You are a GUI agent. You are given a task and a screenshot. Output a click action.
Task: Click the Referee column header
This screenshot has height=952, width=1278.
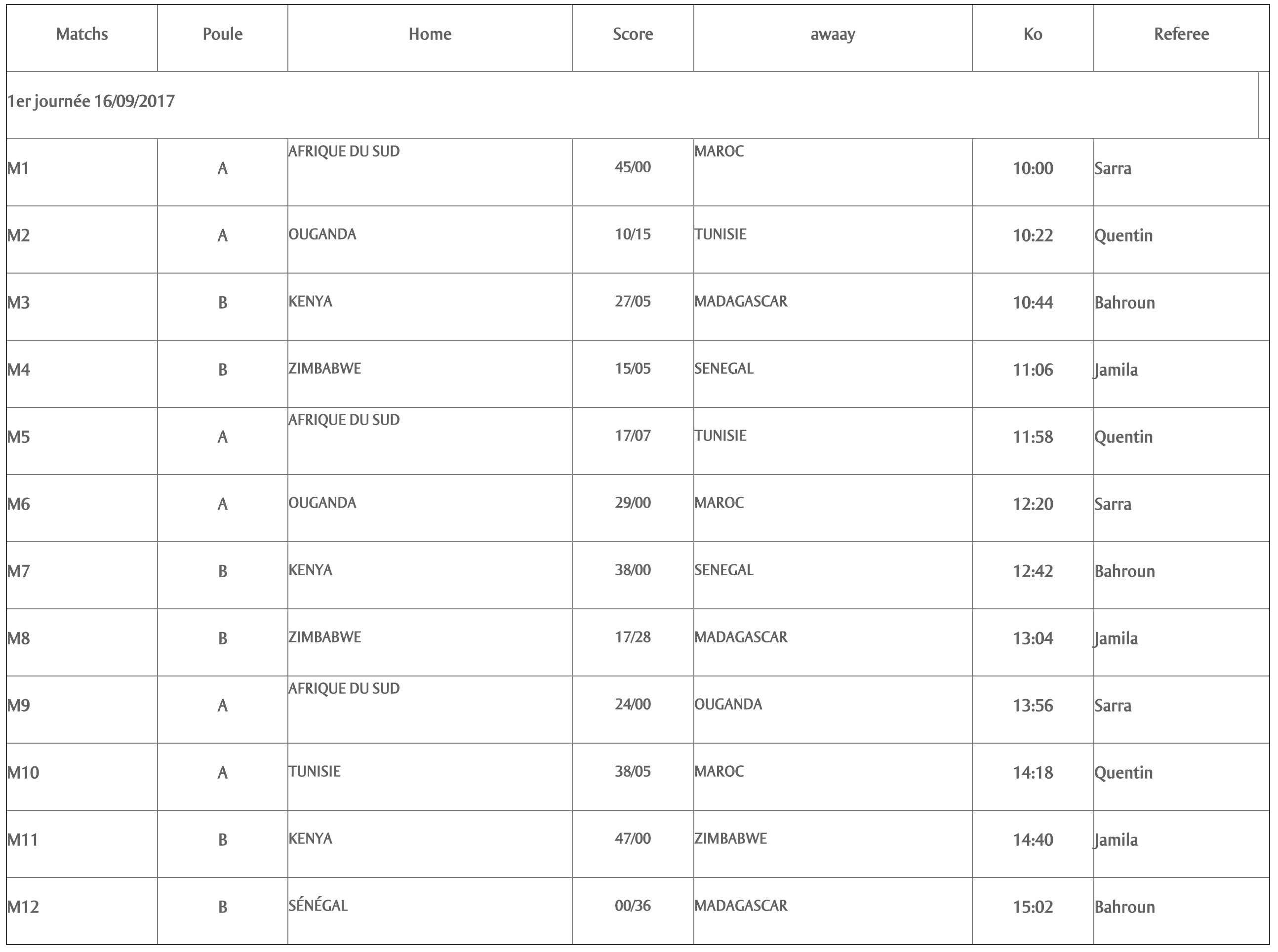(1181, 35)
